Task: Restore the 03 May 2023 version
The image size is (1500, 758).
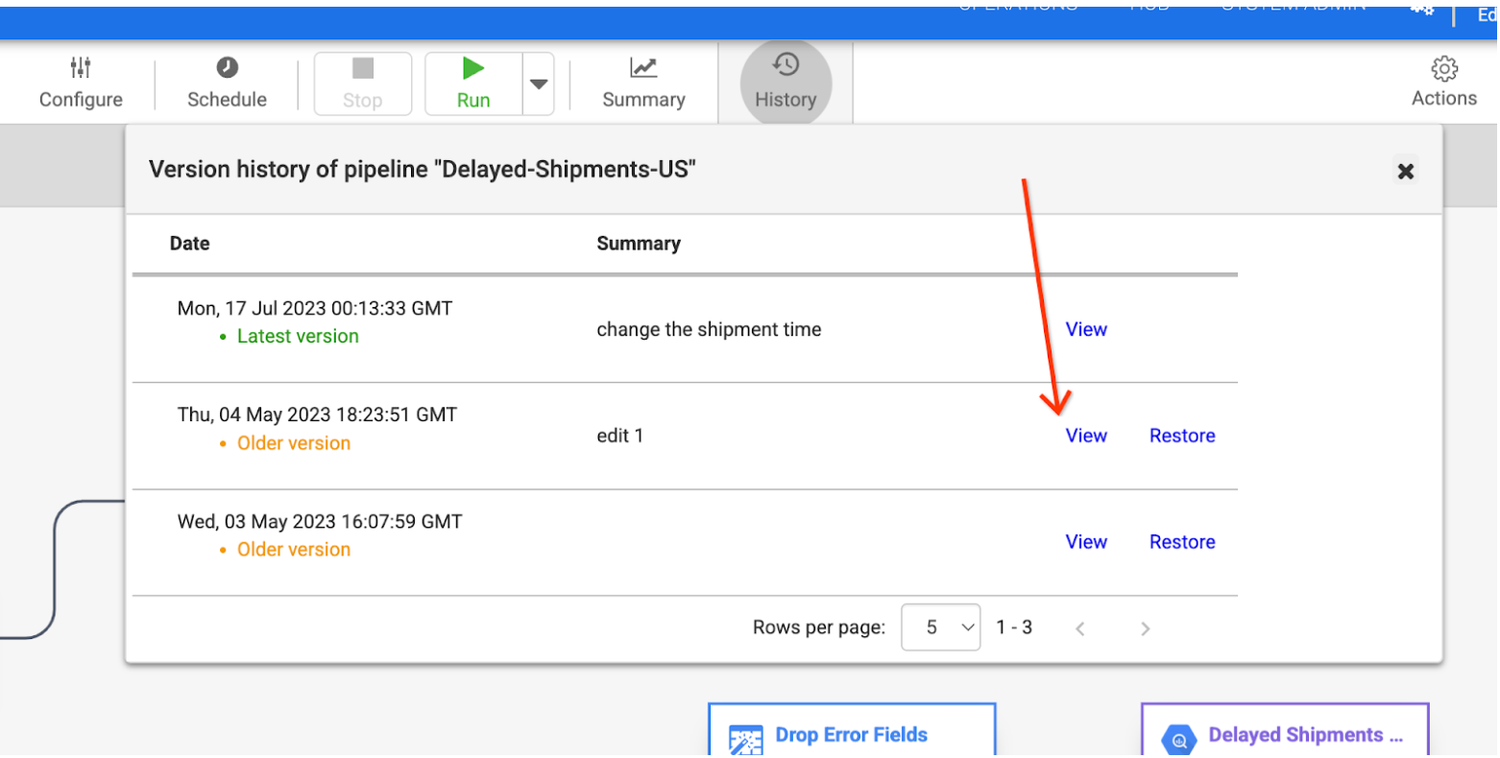Action: 1182,541
